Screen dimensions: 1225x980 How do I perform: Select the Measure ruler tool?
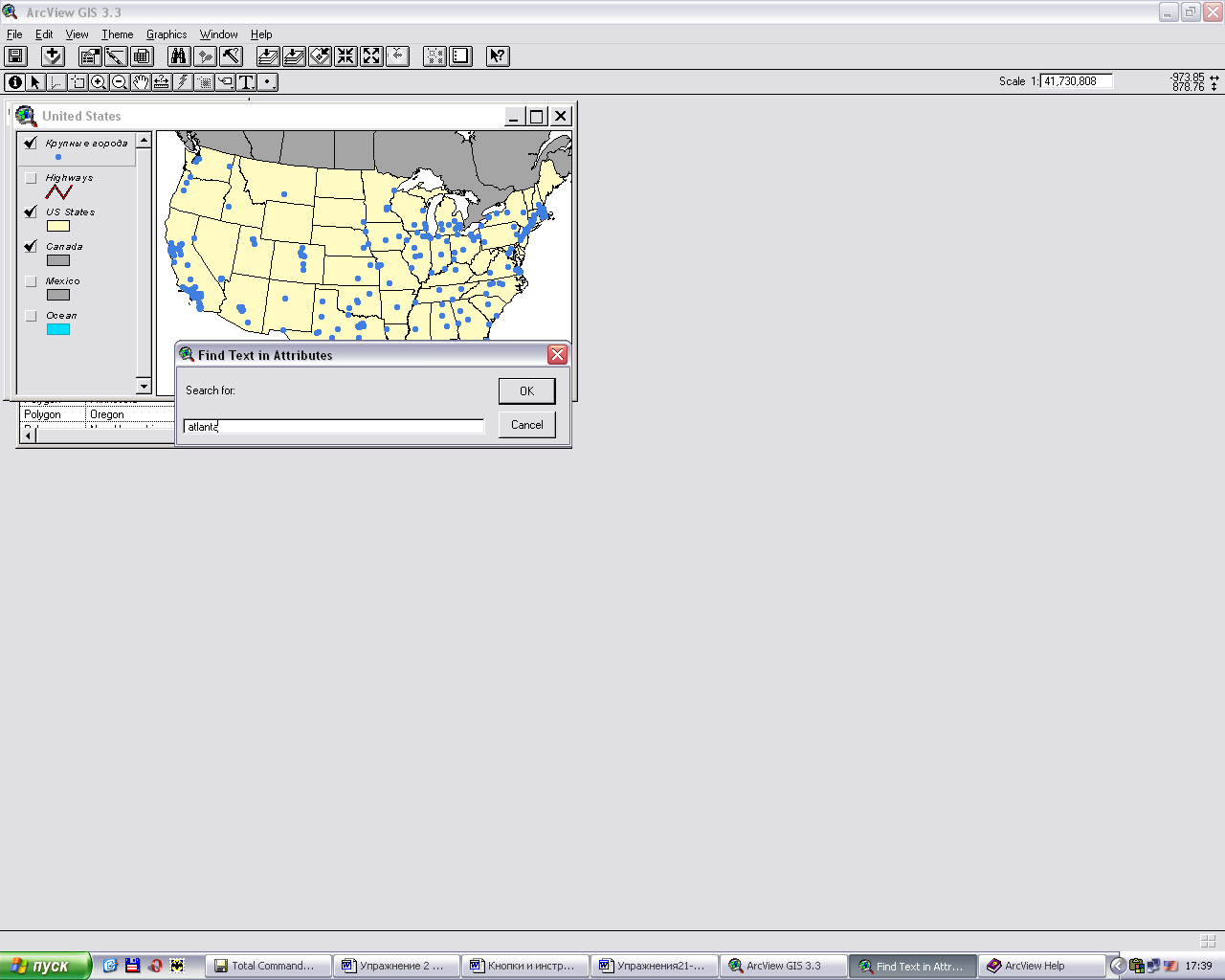coord(162,82)
